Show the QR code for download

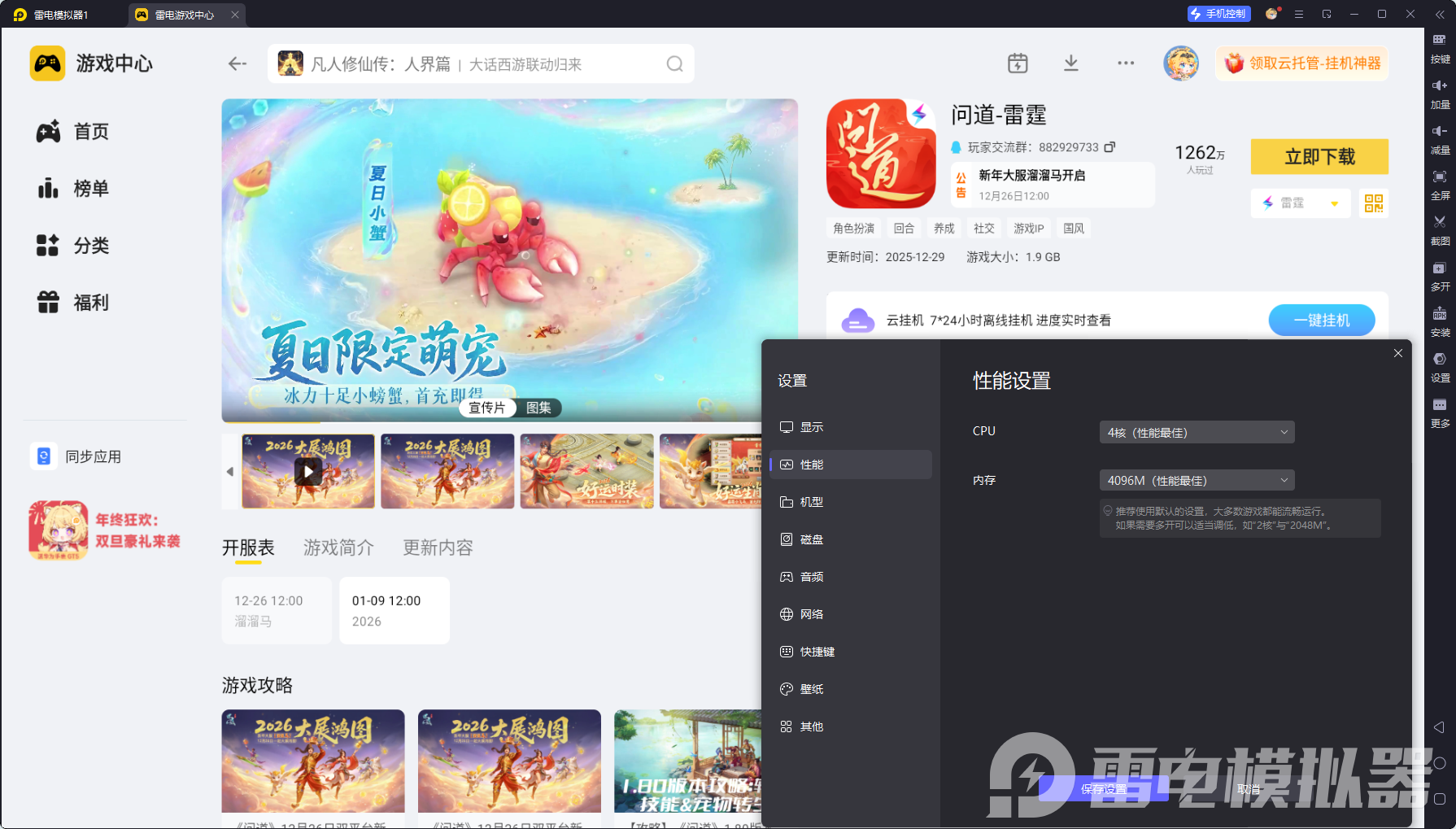tap(1374, 203)
